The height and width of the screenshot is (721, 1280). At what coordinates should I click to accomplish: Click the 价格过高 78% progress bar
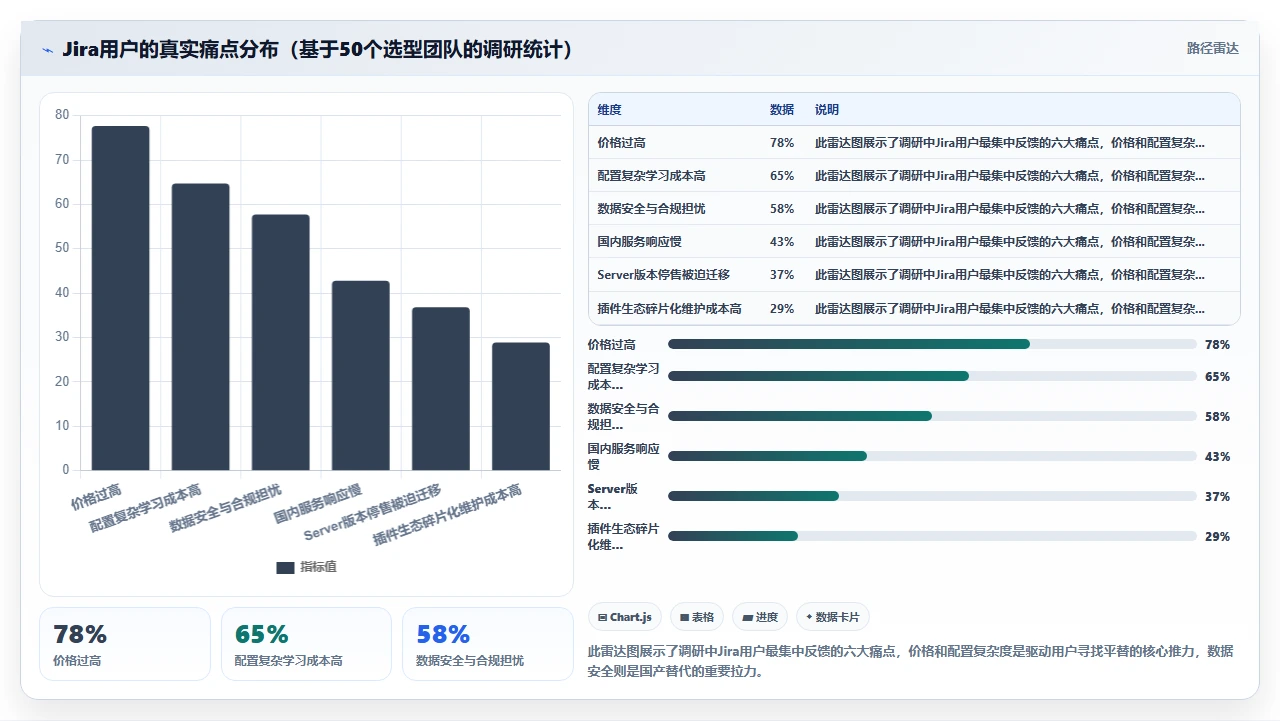[x=932, y=344]
